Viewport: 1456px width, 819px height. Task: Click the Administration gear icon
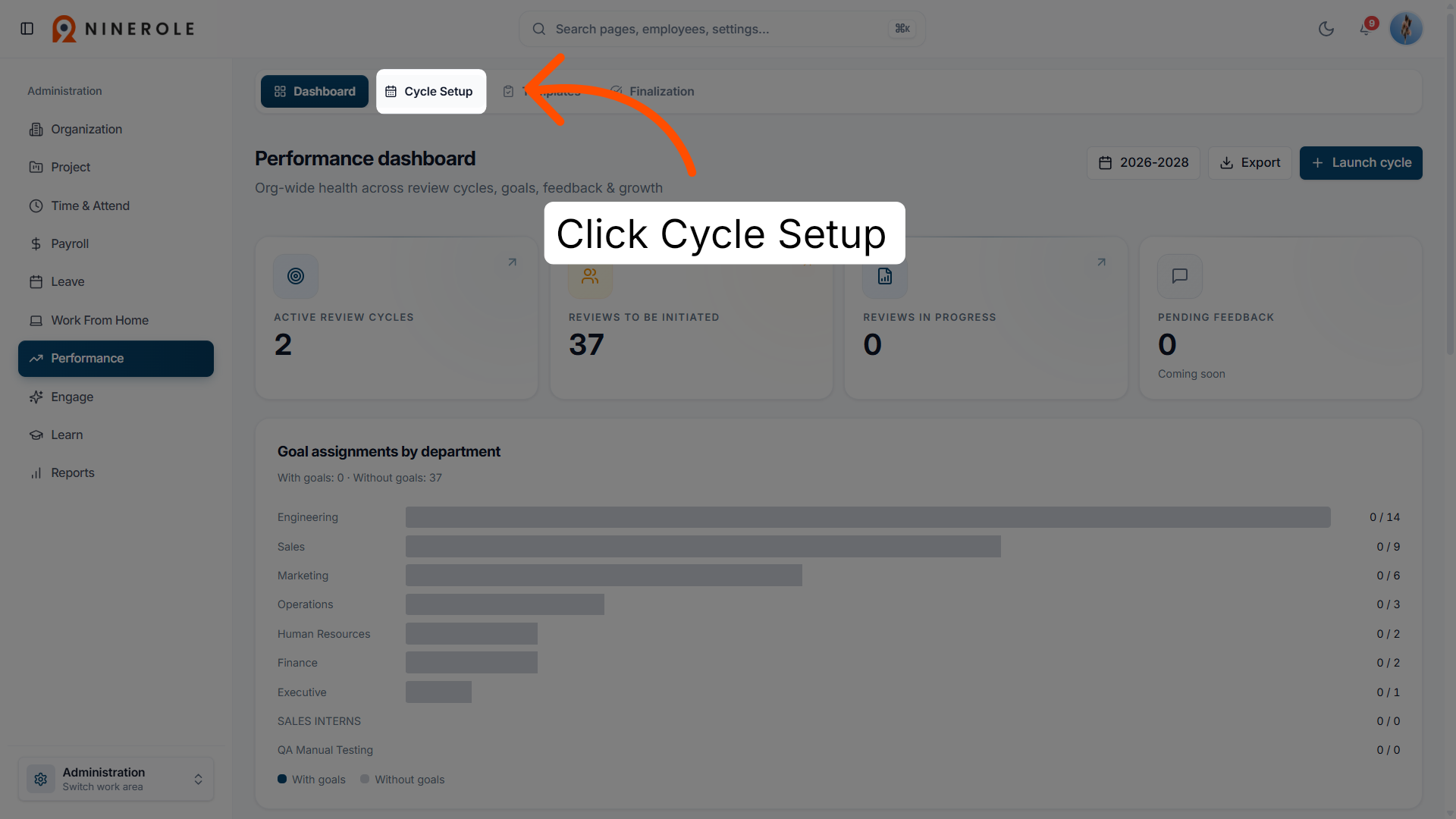point(41,779)
